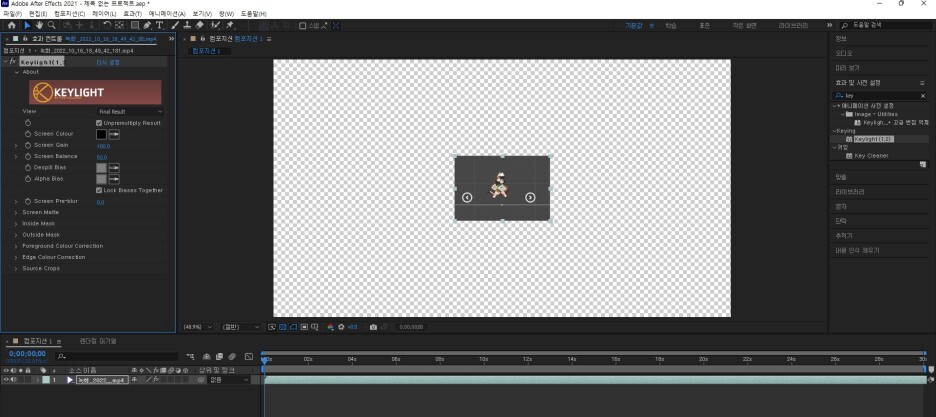
Task: Toggle the snapping checkbox in toolbar
Action: tap(303, 26)
